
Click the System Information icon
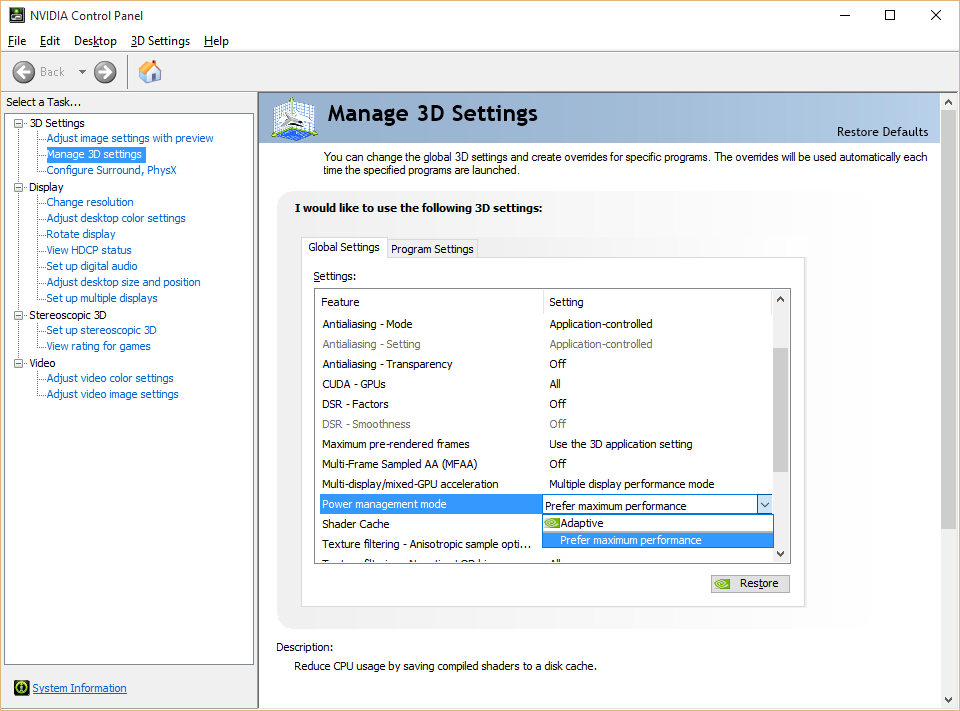pyautogui.click(x=21, y=688)
